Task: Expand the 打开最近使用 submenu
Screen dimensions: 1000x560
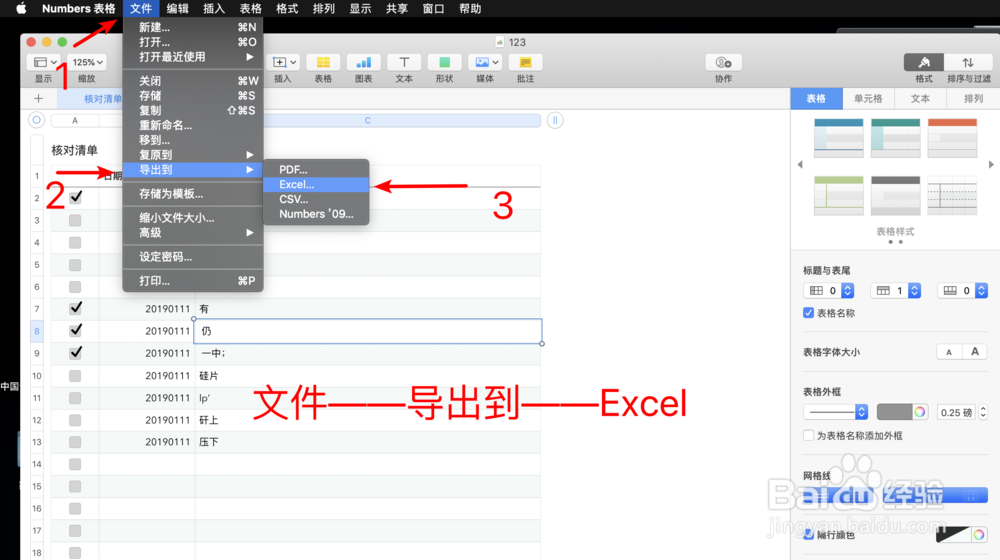Action: (193, 57)
